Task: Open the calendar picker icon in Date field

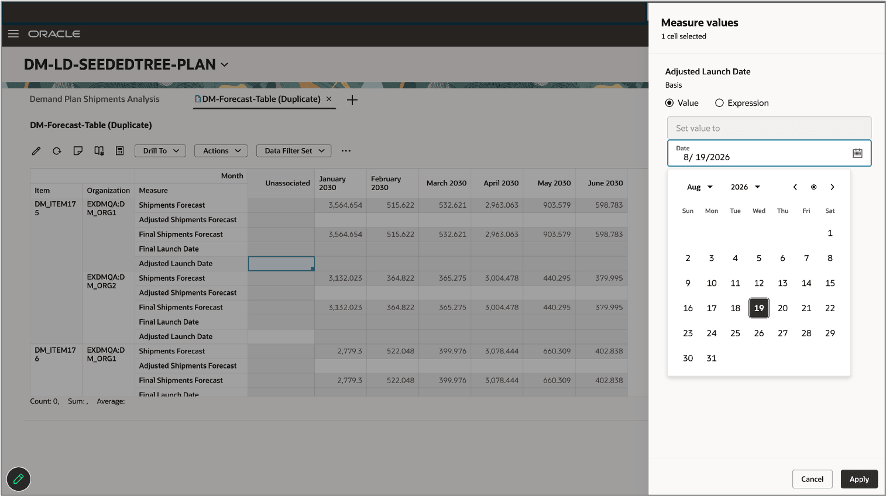Action: (857, 153)
